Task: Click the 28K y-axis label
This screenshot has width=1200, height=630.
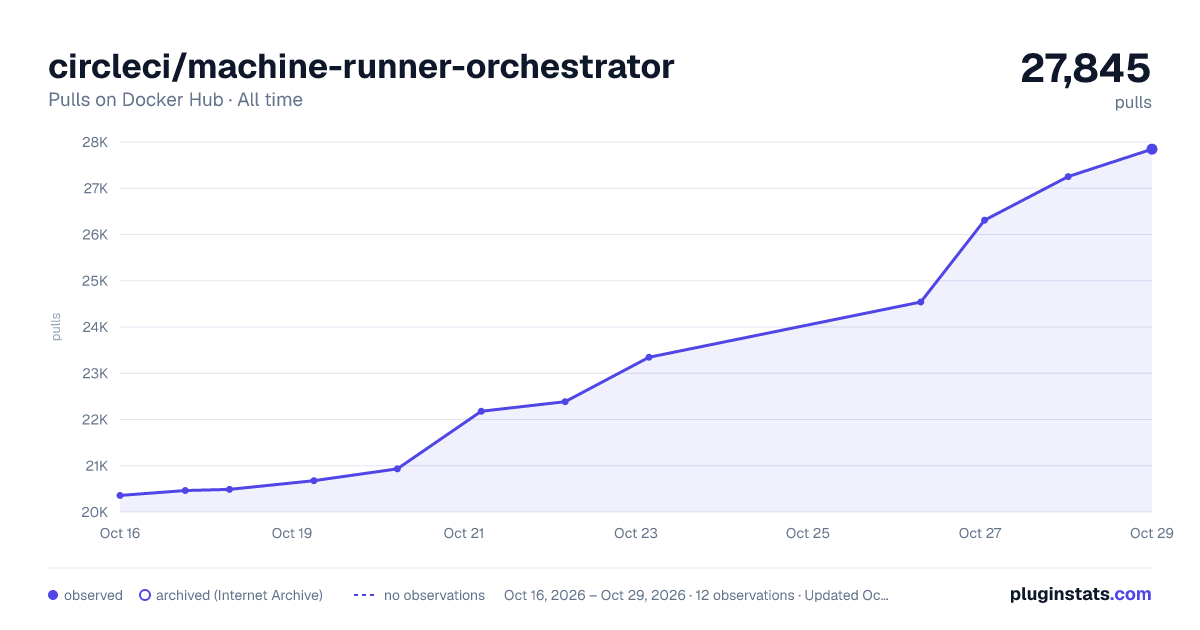Action: pos(95,142)
